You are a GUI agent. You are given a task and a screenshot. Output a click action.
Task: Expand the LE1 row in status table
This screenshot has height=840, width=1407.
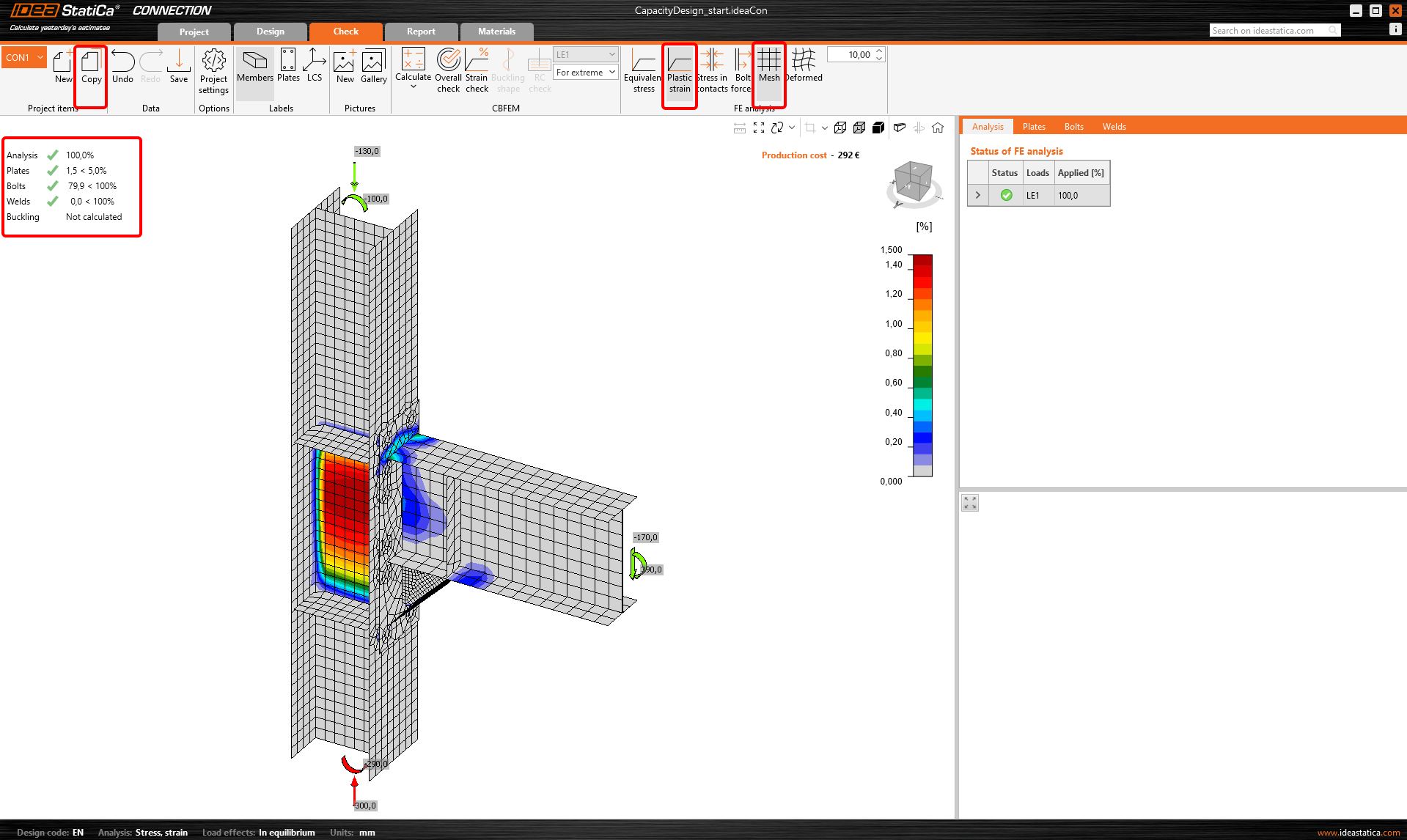point(977,195)
